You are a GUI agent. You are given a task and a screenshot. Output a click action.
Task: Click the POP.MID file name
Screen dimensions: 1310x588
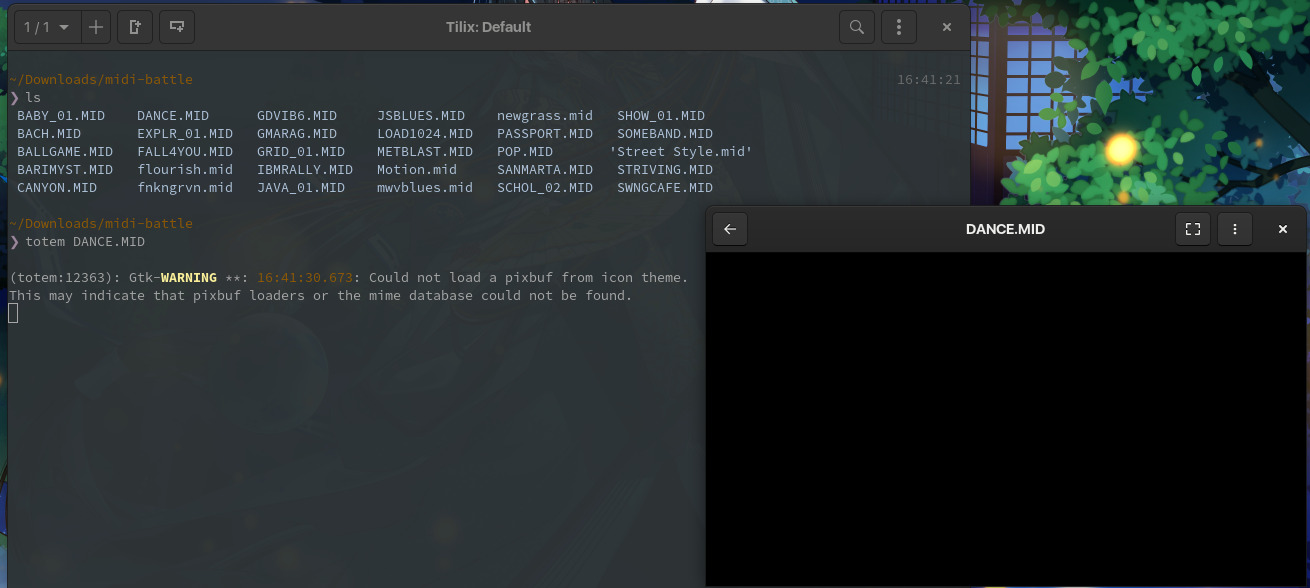pyautogui.click(x=525, y=152)
